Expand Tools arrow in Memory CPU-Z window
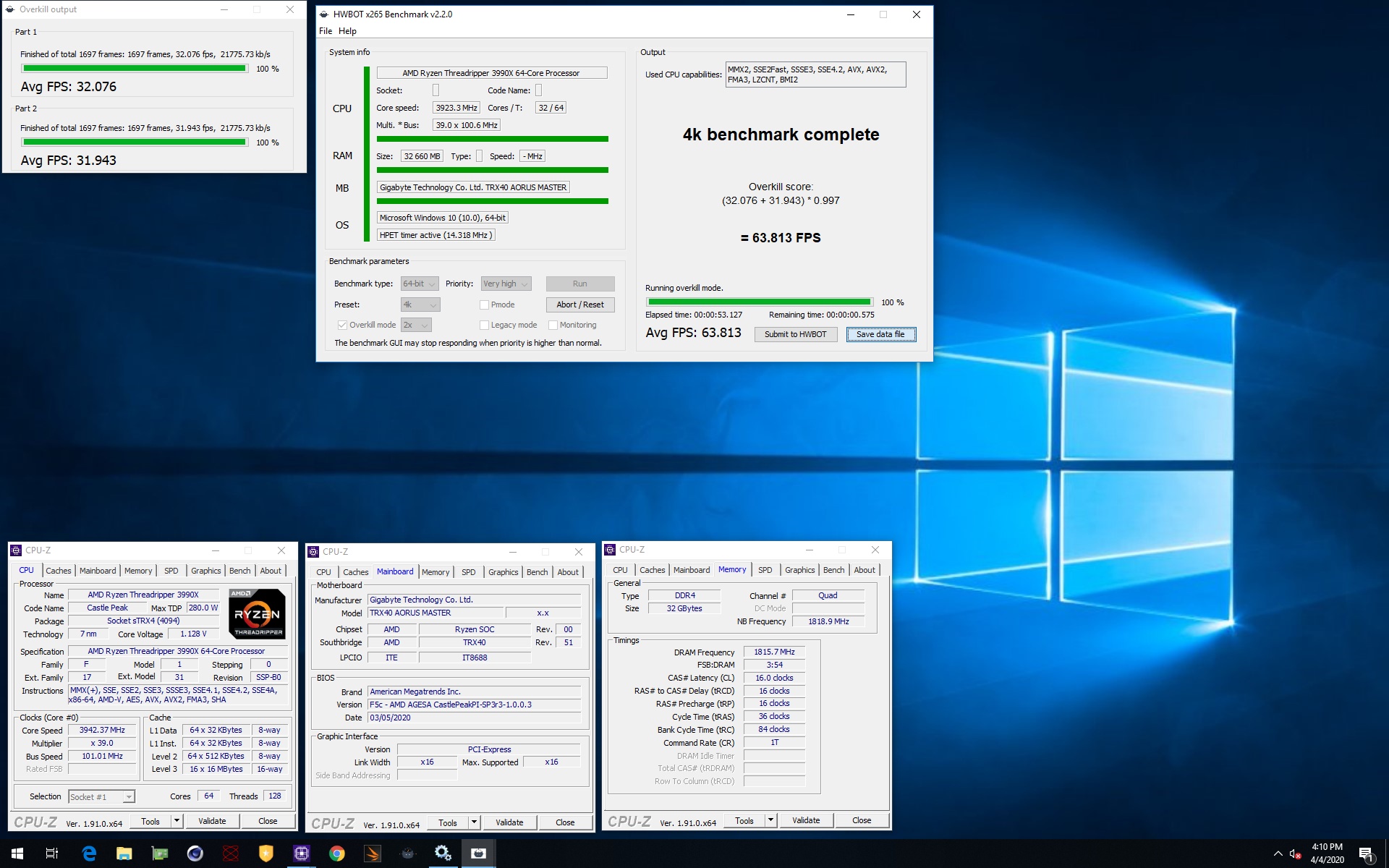The width and height of the screenshot is (1389, 868). [x=770, y=820]
